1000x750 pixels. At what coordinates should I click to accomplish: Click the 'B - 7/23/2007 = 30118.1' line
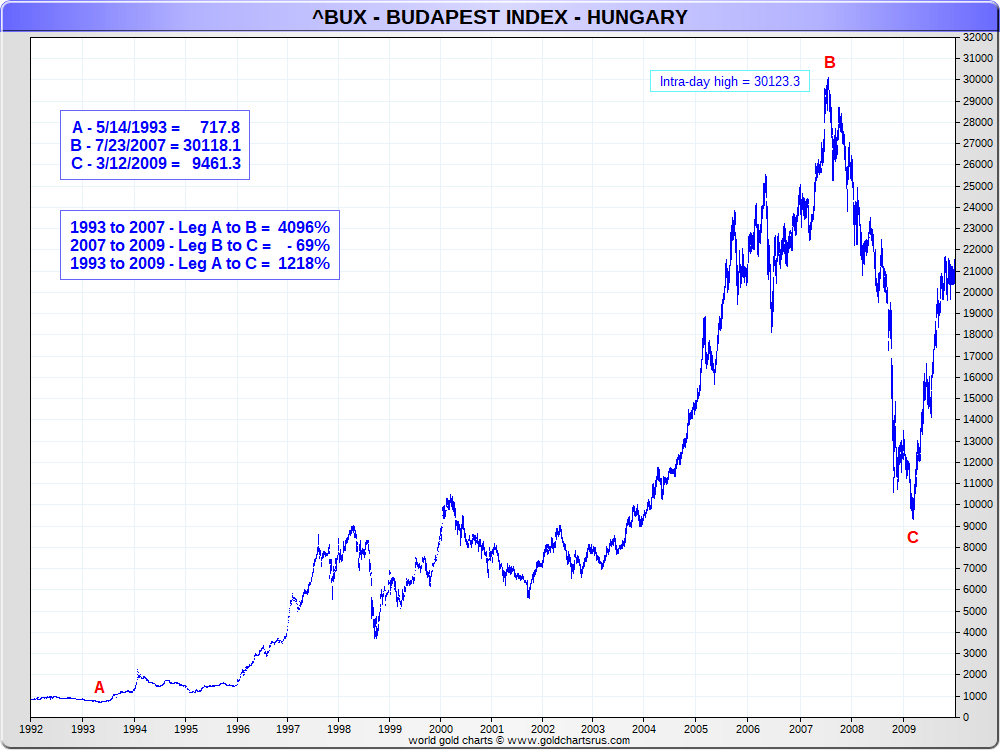click(156, 145)
